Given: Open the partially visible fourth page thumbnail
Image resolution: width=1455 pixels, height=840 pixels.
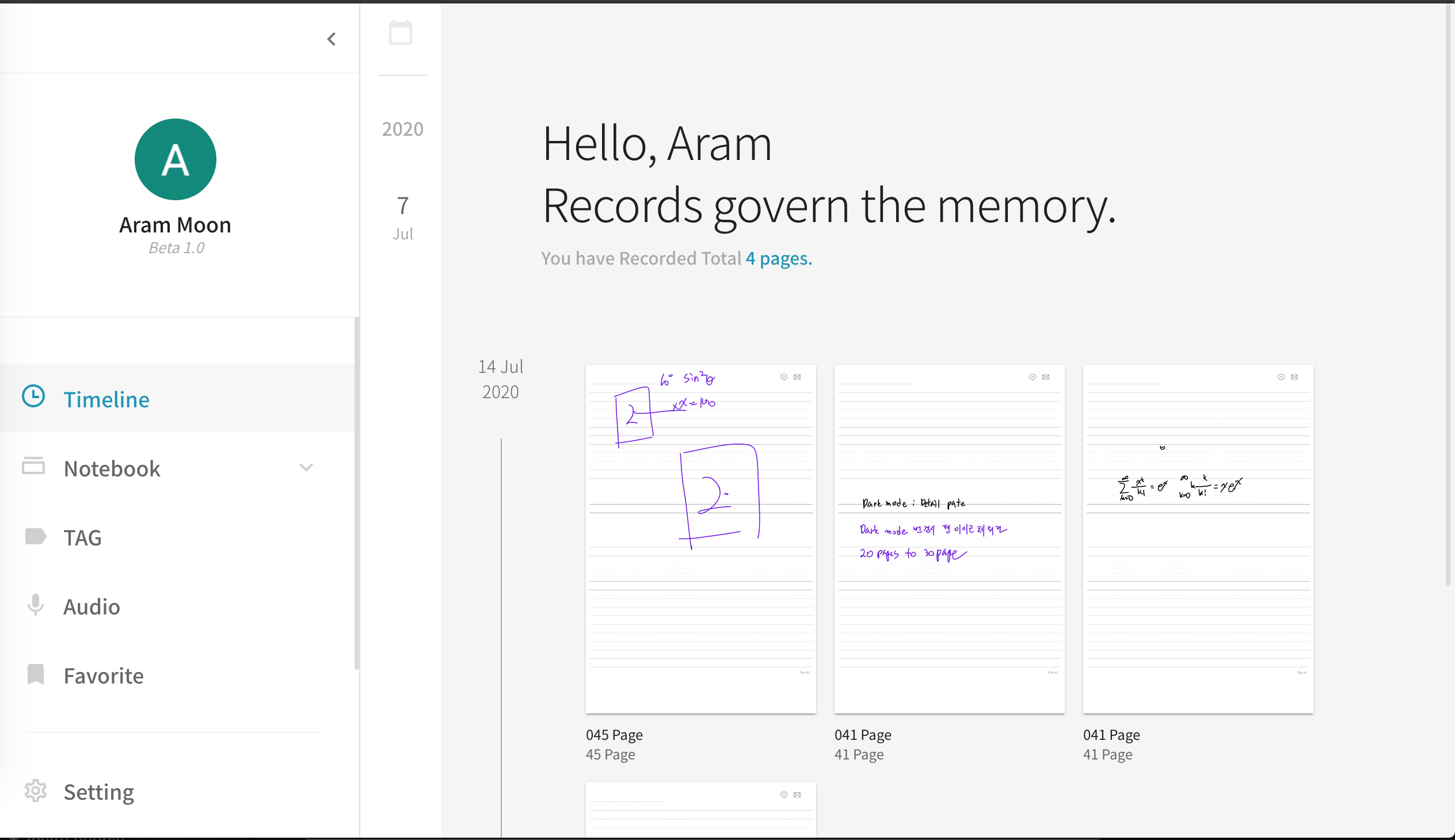Looking at the screenshot, I should click(x=700, y=810).
